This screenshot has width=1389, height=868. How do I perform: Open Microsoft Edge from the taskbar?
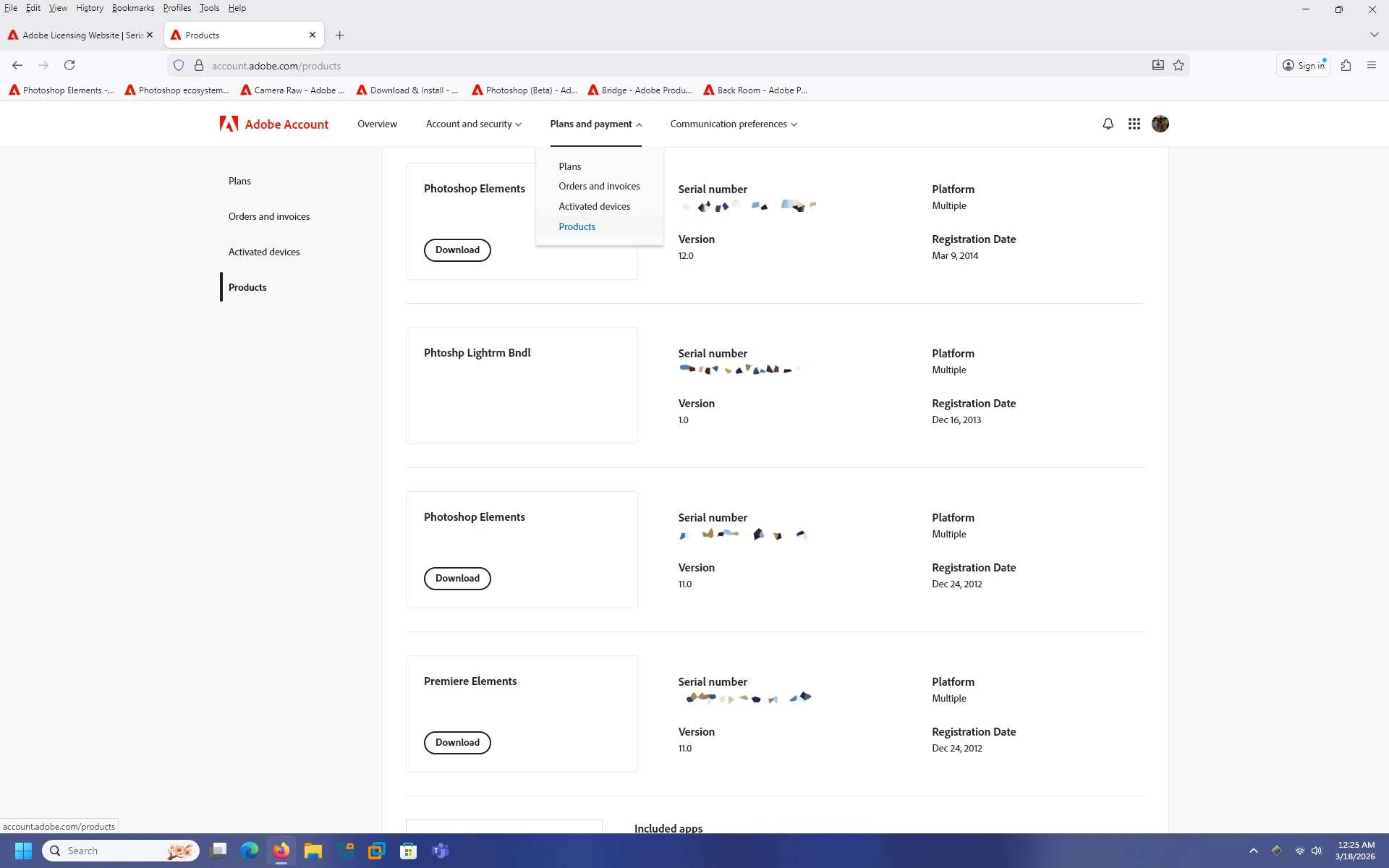[250, 851]
